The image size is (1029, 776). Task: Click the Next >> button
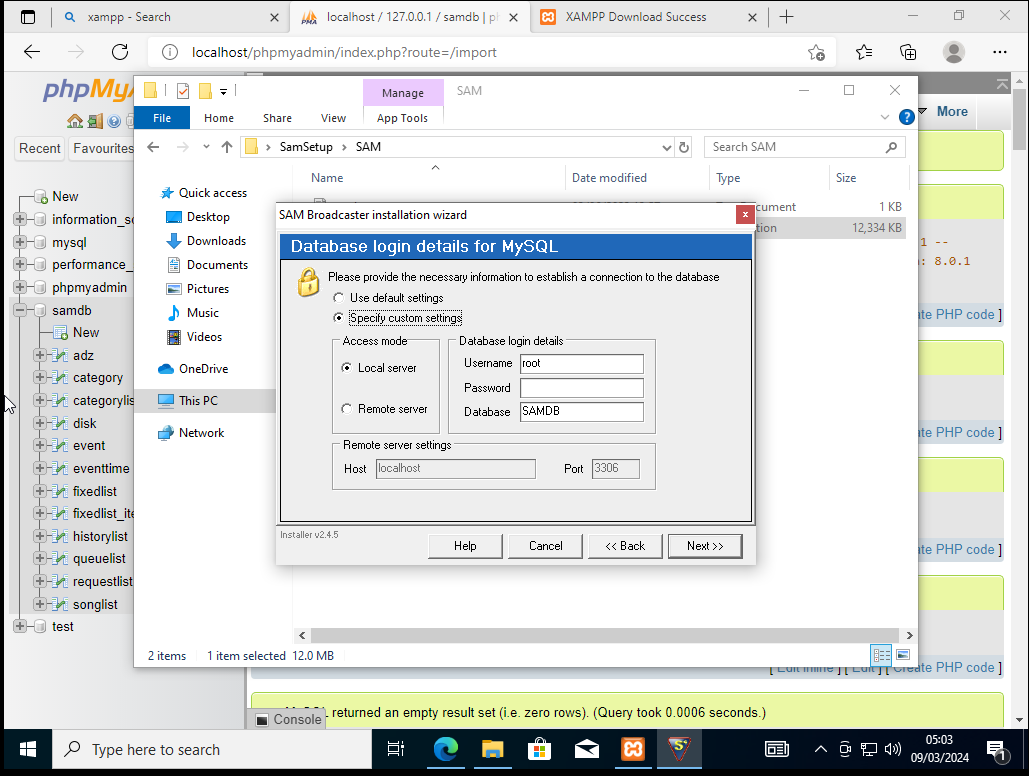pos(704,546)
